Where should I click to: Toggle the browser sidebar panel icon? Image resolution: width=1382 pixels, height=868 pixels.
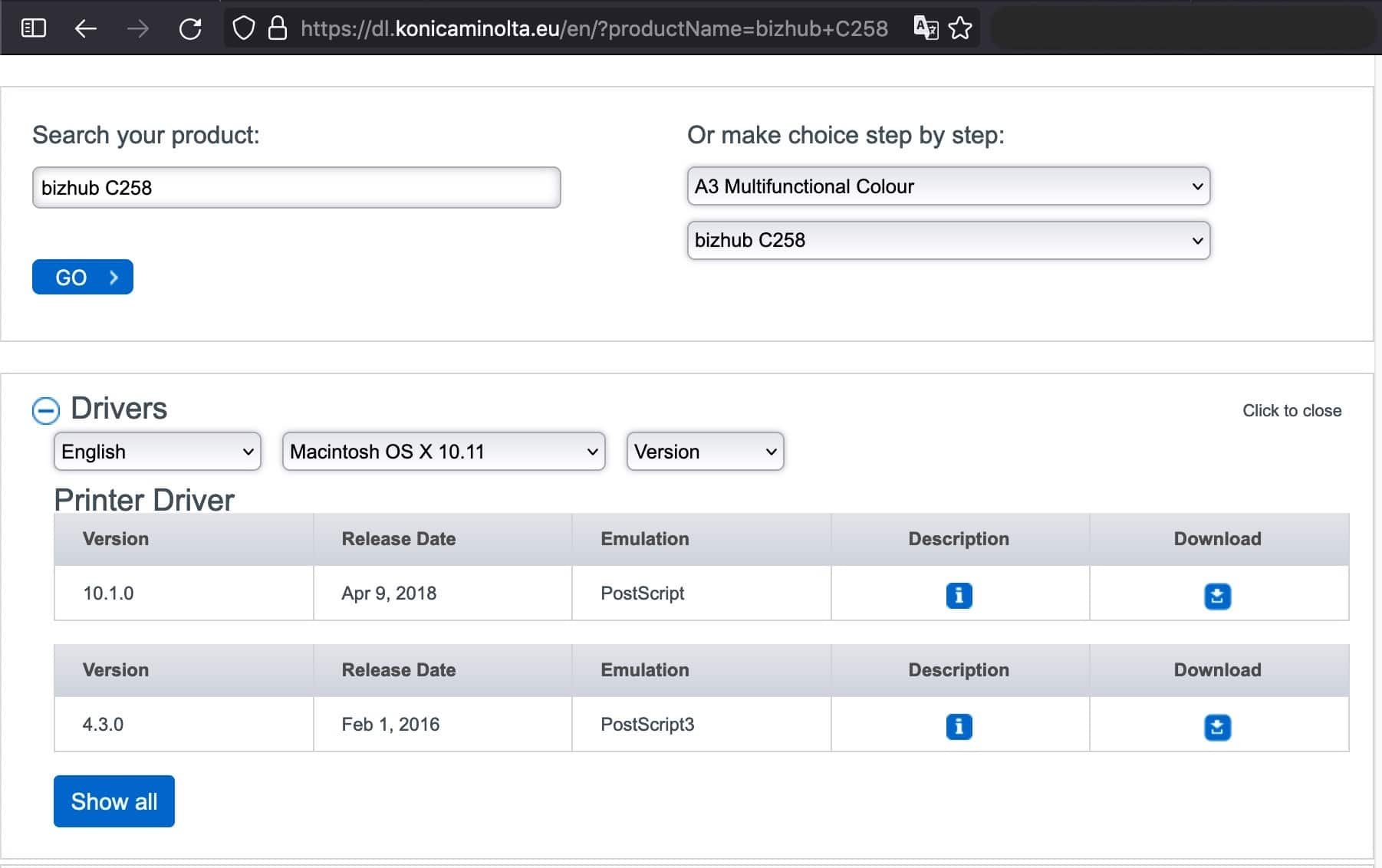click(34, 28)
